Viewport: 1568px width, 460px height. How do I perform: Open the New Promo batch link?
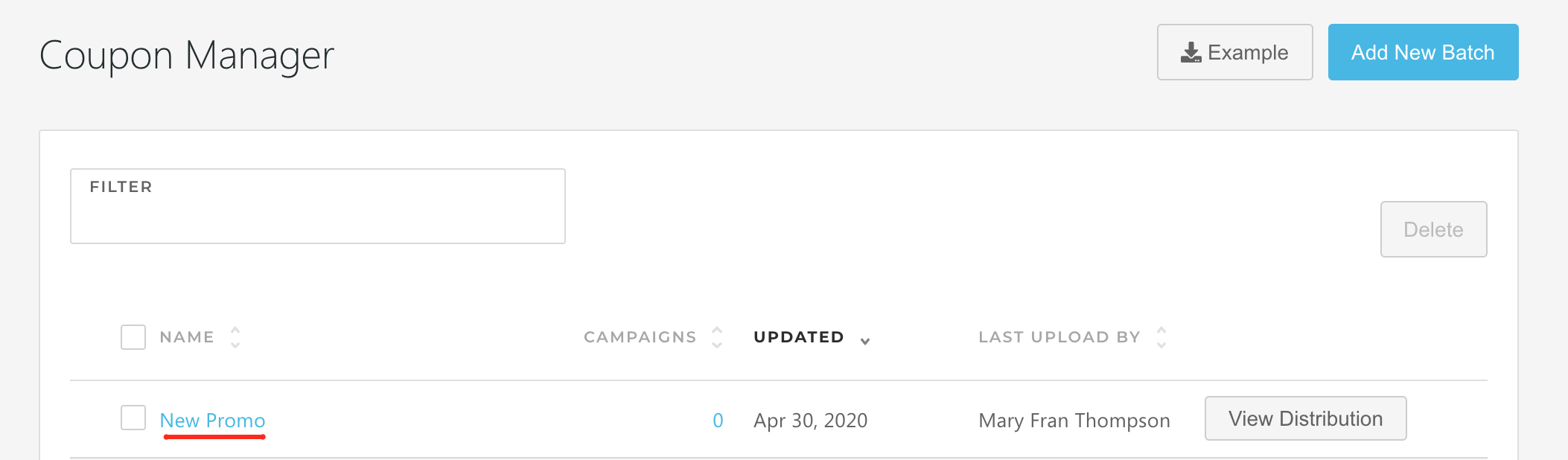click(x=212, y=421)
